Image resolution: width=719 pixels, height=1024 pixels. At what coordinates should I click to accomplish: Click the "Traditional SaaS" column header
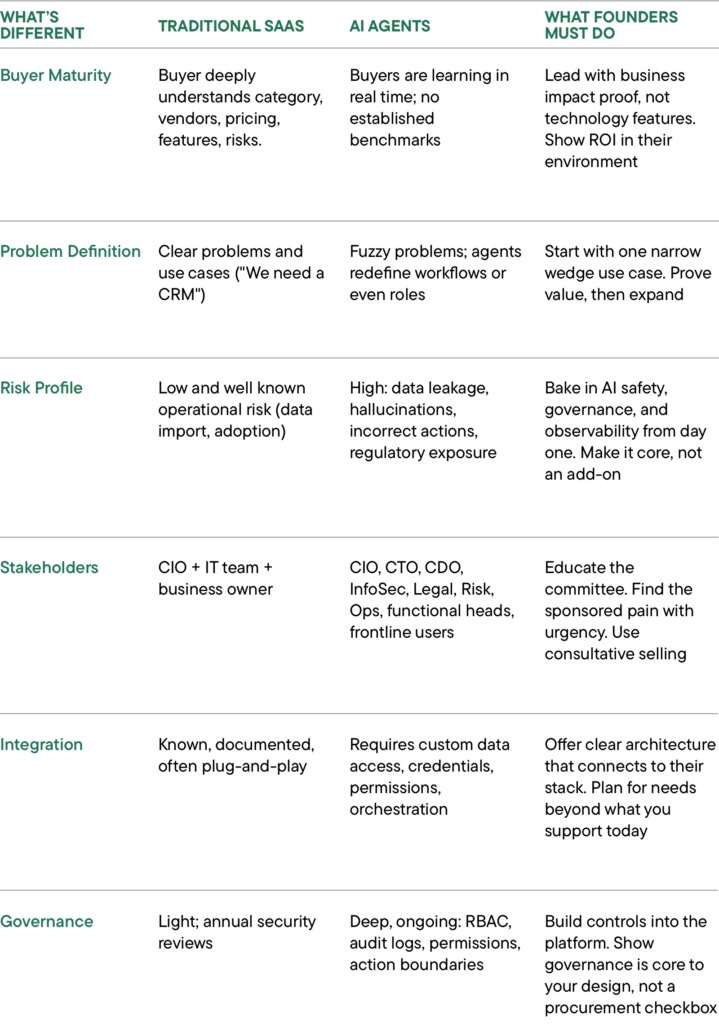[232, 26]
